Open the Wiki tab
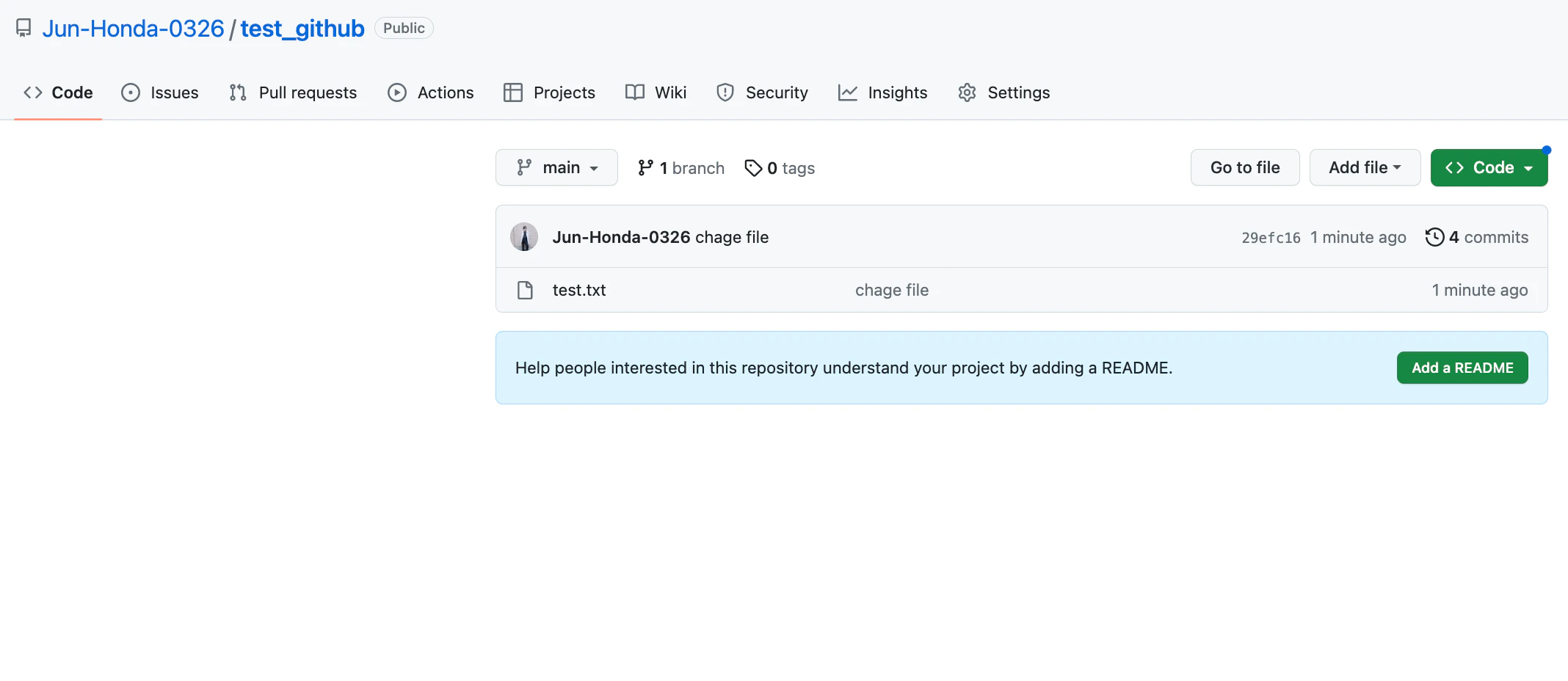This screenshot has width=1568, height=681. pos(656,92)
